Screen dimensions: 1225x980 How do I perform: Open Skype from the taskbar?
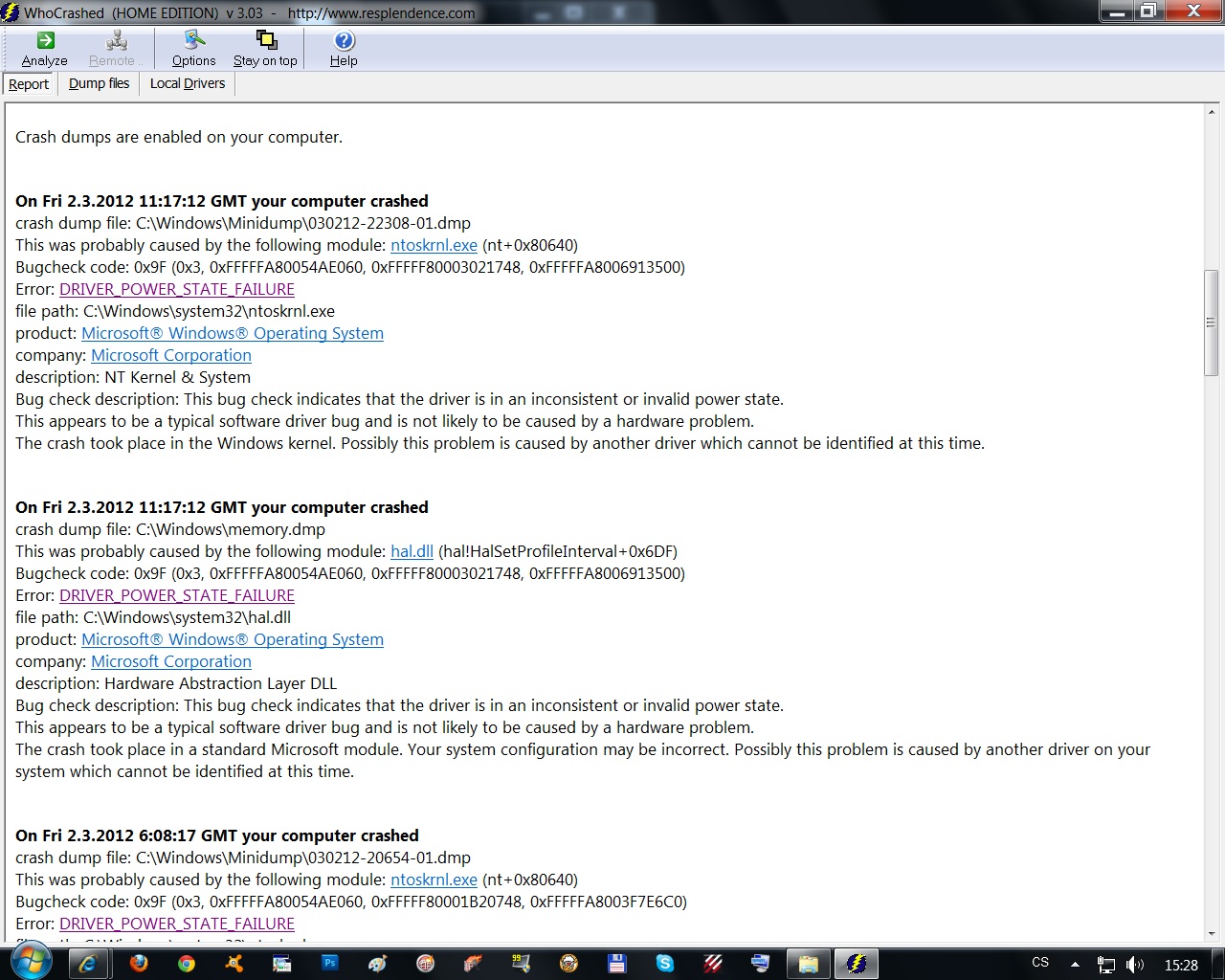(665, 964)
